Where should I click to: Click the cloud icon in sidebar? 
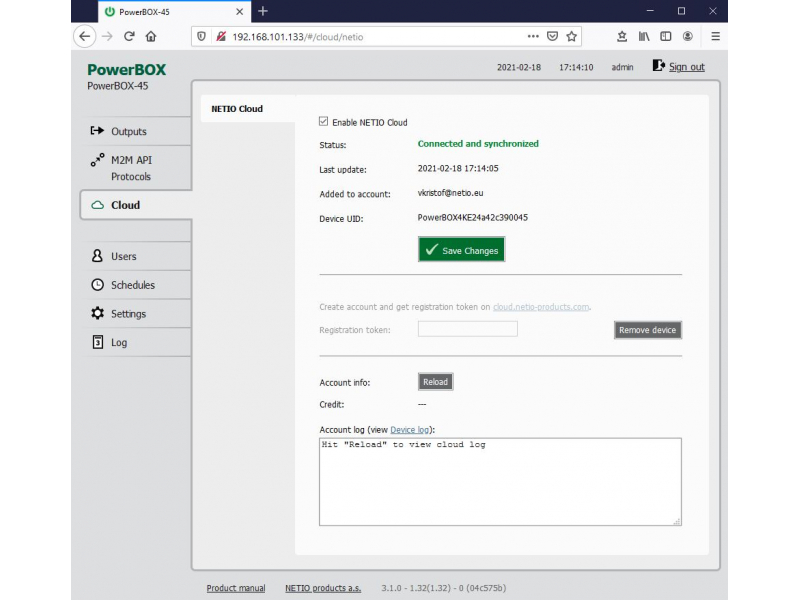pos(97,205)
